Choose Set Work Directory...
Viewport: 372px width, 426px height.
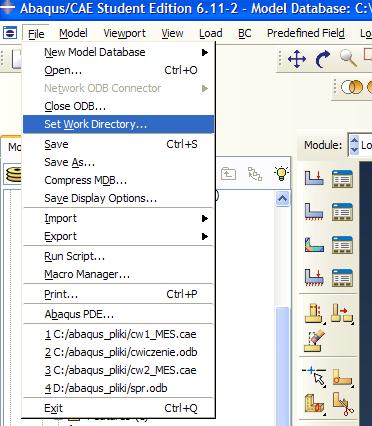tap(118, 124)
